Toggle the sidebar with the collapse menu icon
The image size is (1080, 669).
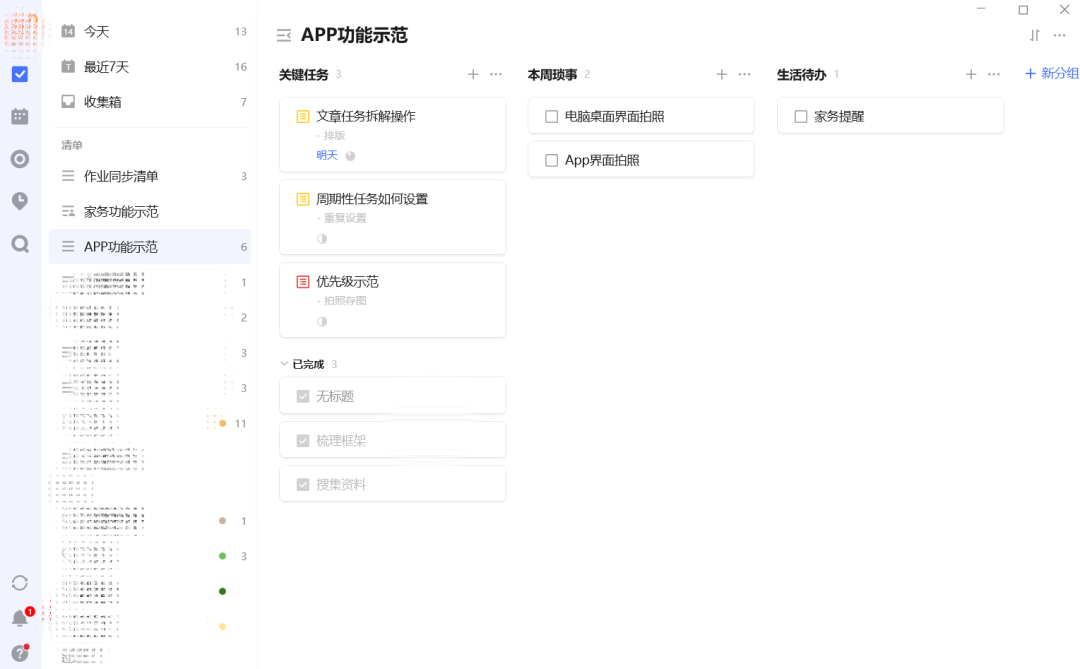[x=284, y=35]
